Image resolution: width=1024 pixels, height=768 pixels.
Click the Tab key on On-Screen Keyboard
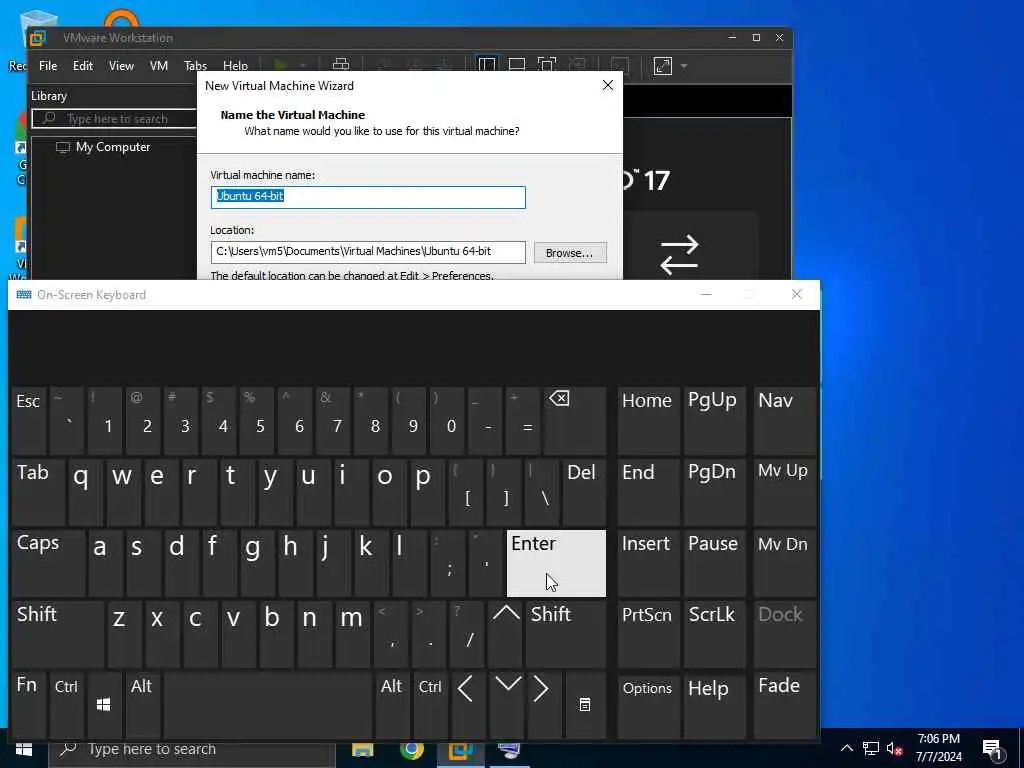(x=38, y=492)
